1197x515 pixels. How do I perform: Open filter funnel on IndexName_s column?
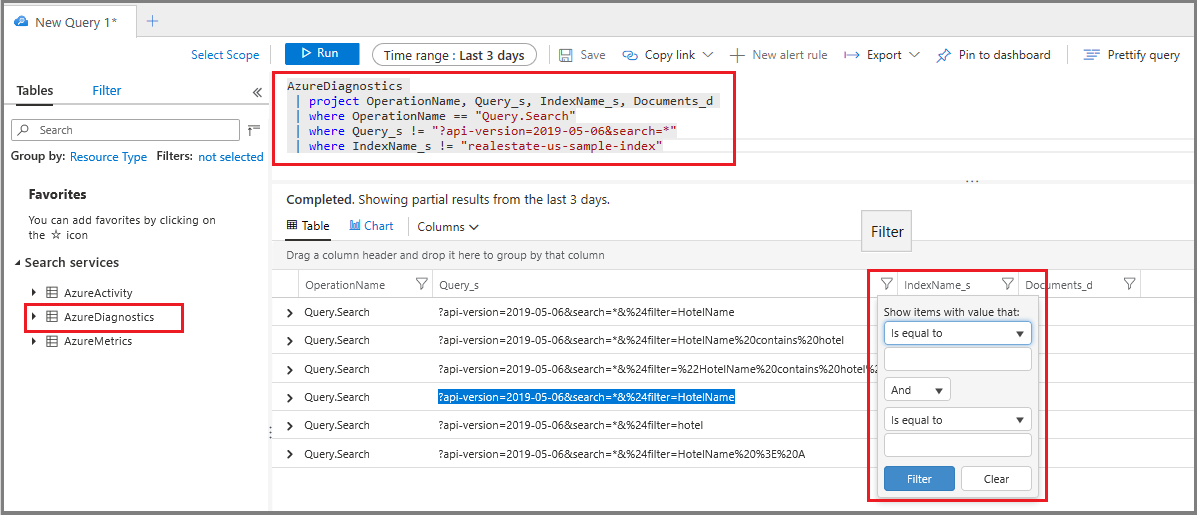pyautogui.click(x=1008, y=284)
